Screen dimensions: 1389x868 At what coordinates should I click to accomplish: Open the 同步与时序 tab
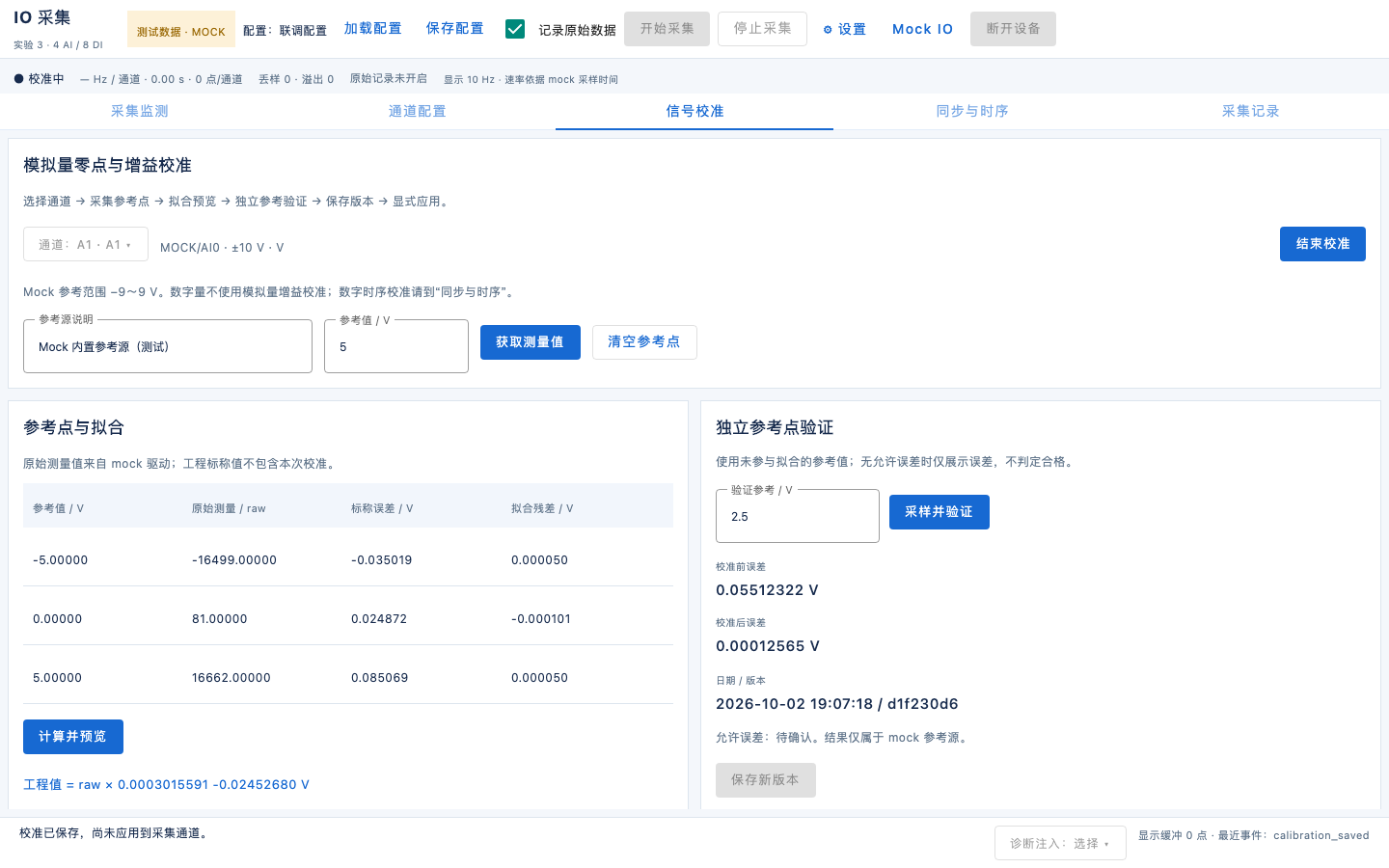[x=972, y=111]
